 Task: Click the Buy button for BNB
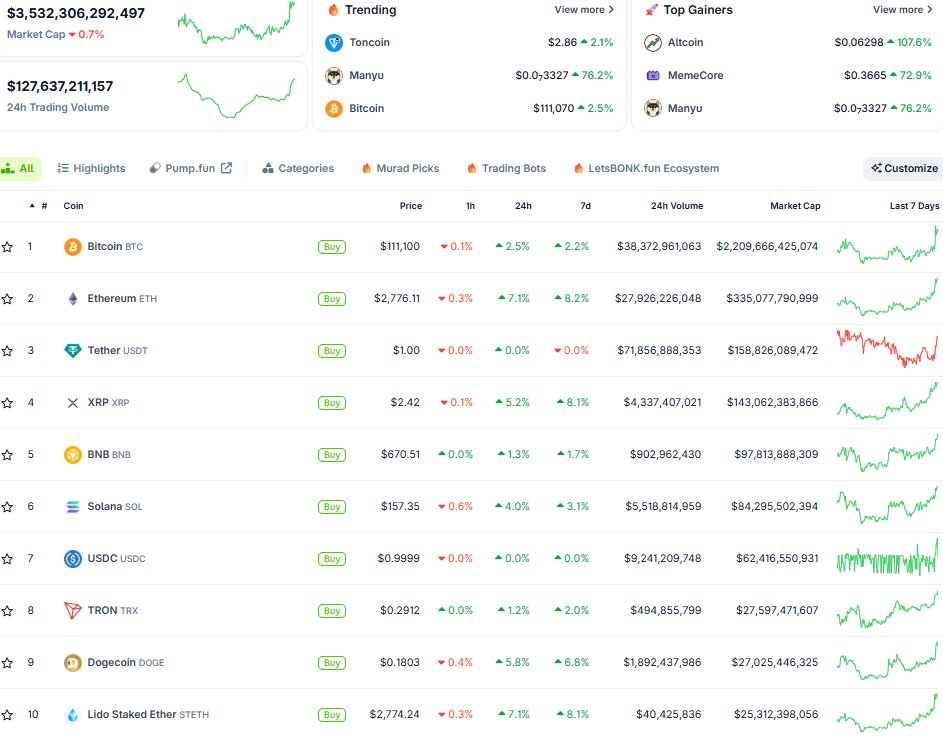[331, 454]
